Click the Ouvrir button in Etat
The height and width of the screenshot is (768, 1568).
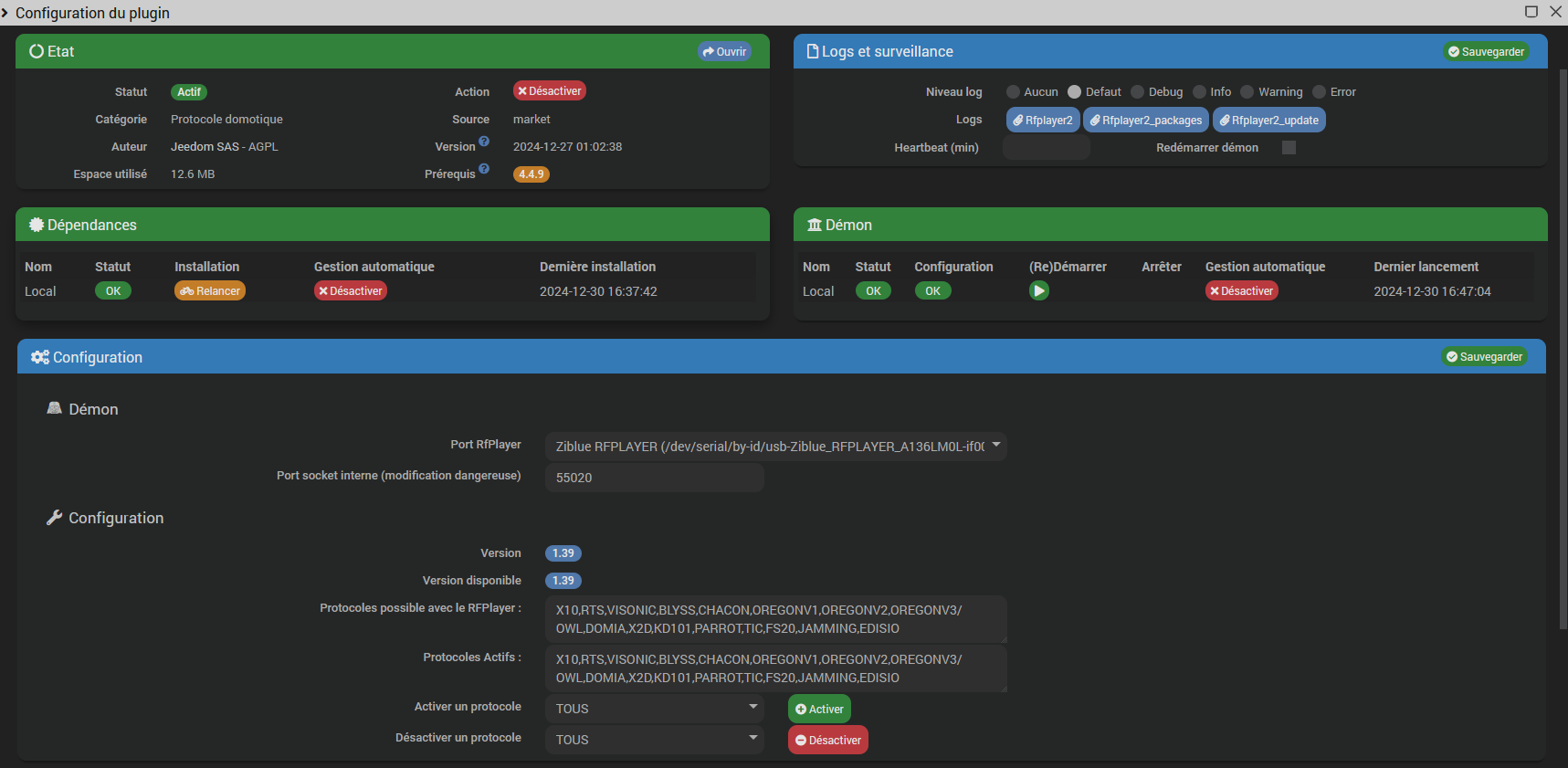pos(724,51)
